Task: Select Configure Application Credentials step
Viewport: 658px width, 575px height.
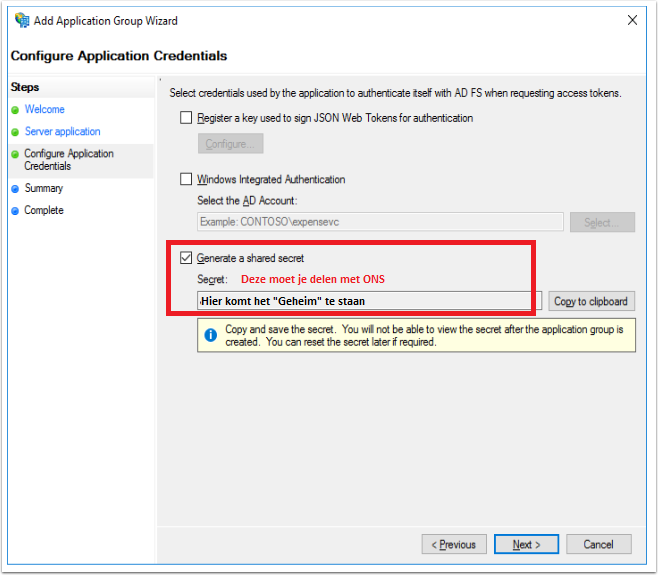Action: point(69,160)
